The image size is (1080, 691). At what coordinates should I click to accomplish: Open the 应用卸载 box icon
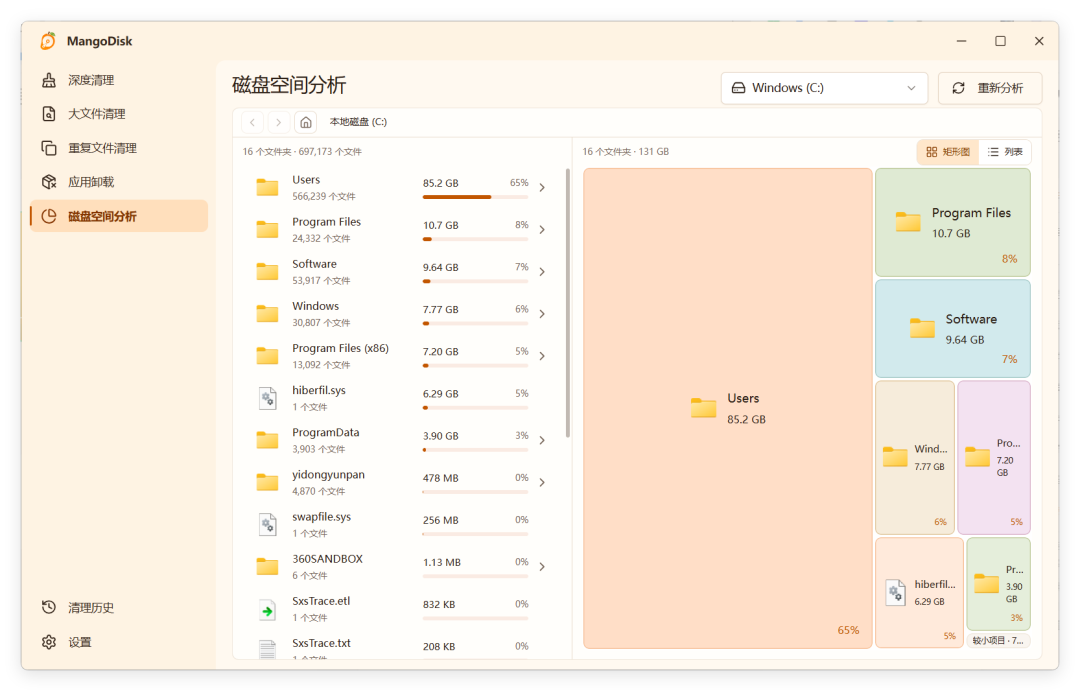tap(49, 182)
